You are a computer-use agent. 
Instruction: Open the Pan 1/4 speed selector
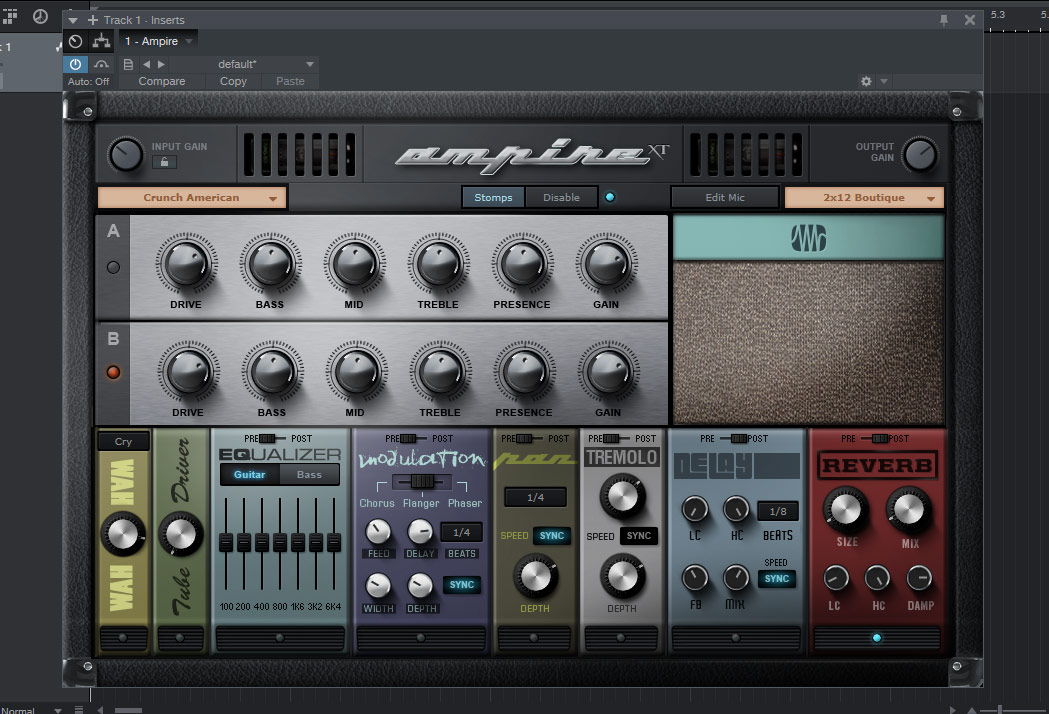point(535,497)
